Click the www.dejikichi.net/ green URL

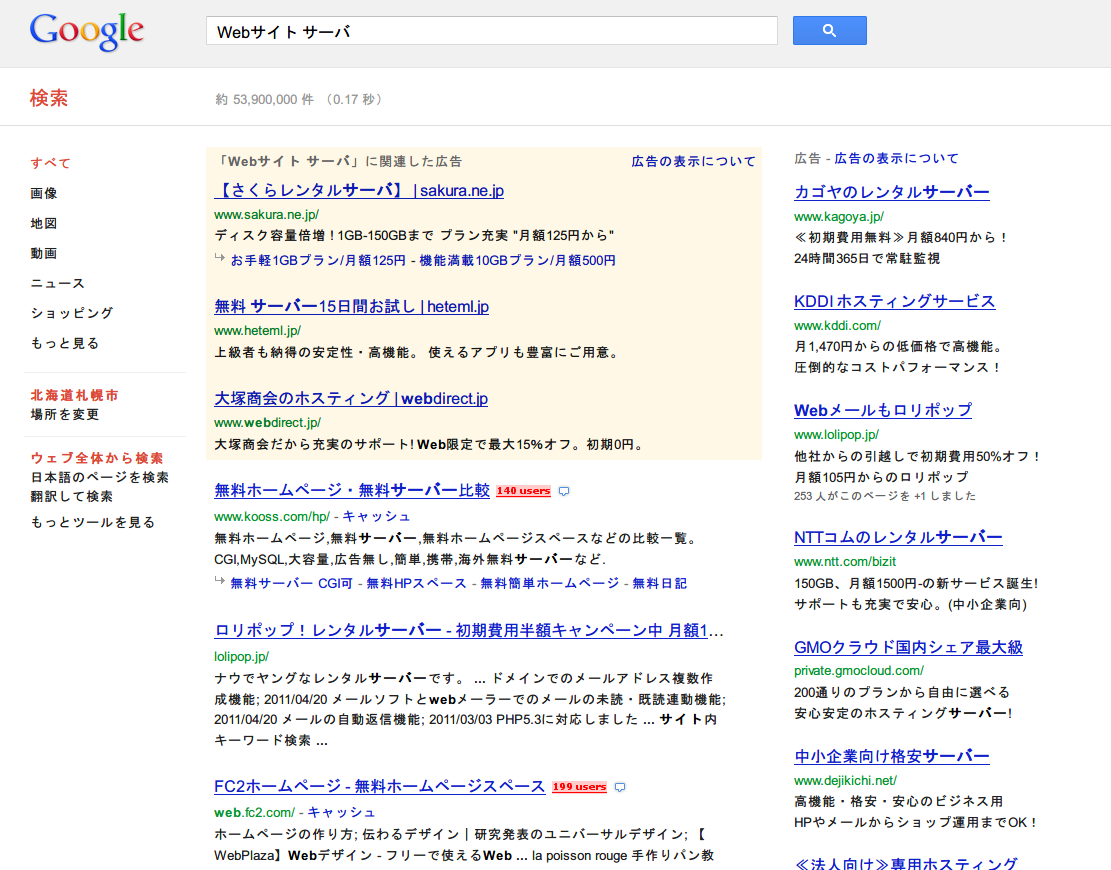[x=845, y=781]
